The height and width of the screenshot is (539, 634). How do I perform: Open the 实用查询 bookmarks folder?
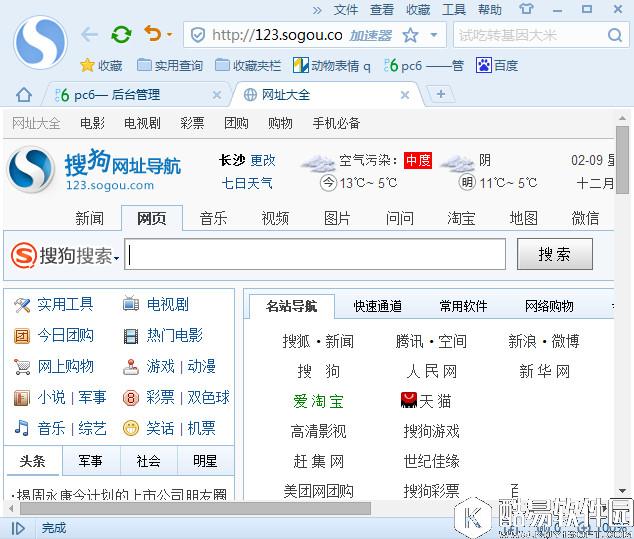[x=170, y=65]
